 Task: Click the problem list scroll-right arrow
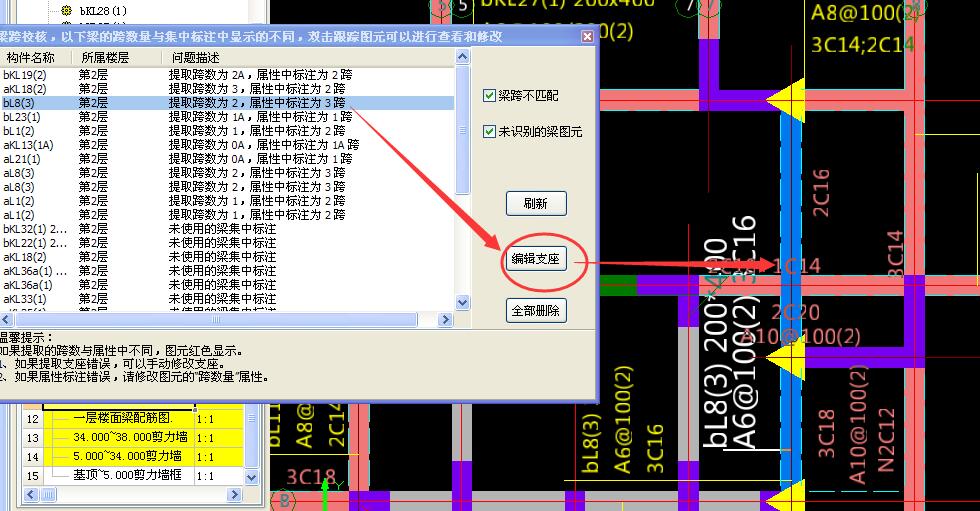coord(445,320)
